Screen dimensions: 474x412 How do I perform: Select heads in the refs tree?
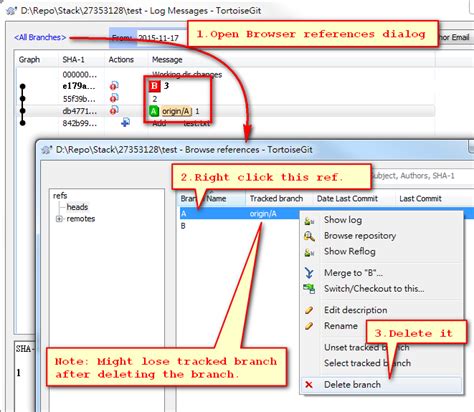click(x=77, y=207)
